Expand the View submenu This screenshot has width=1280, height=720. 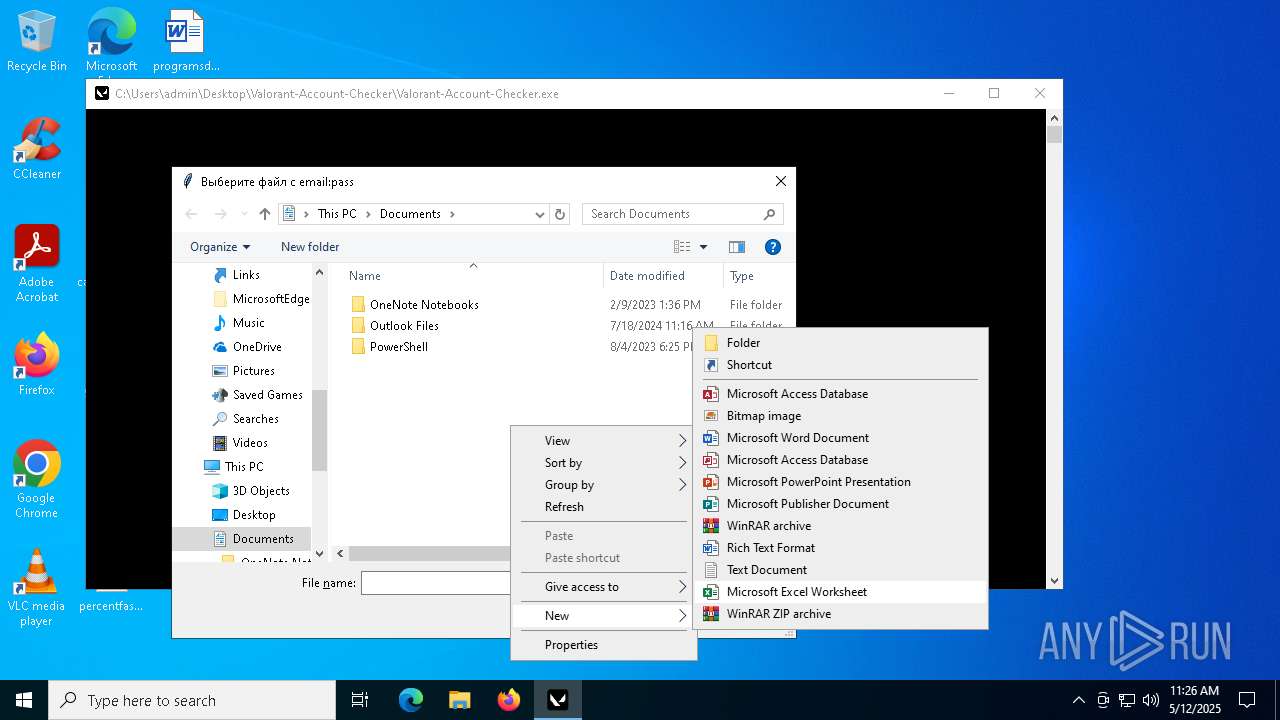604,441
